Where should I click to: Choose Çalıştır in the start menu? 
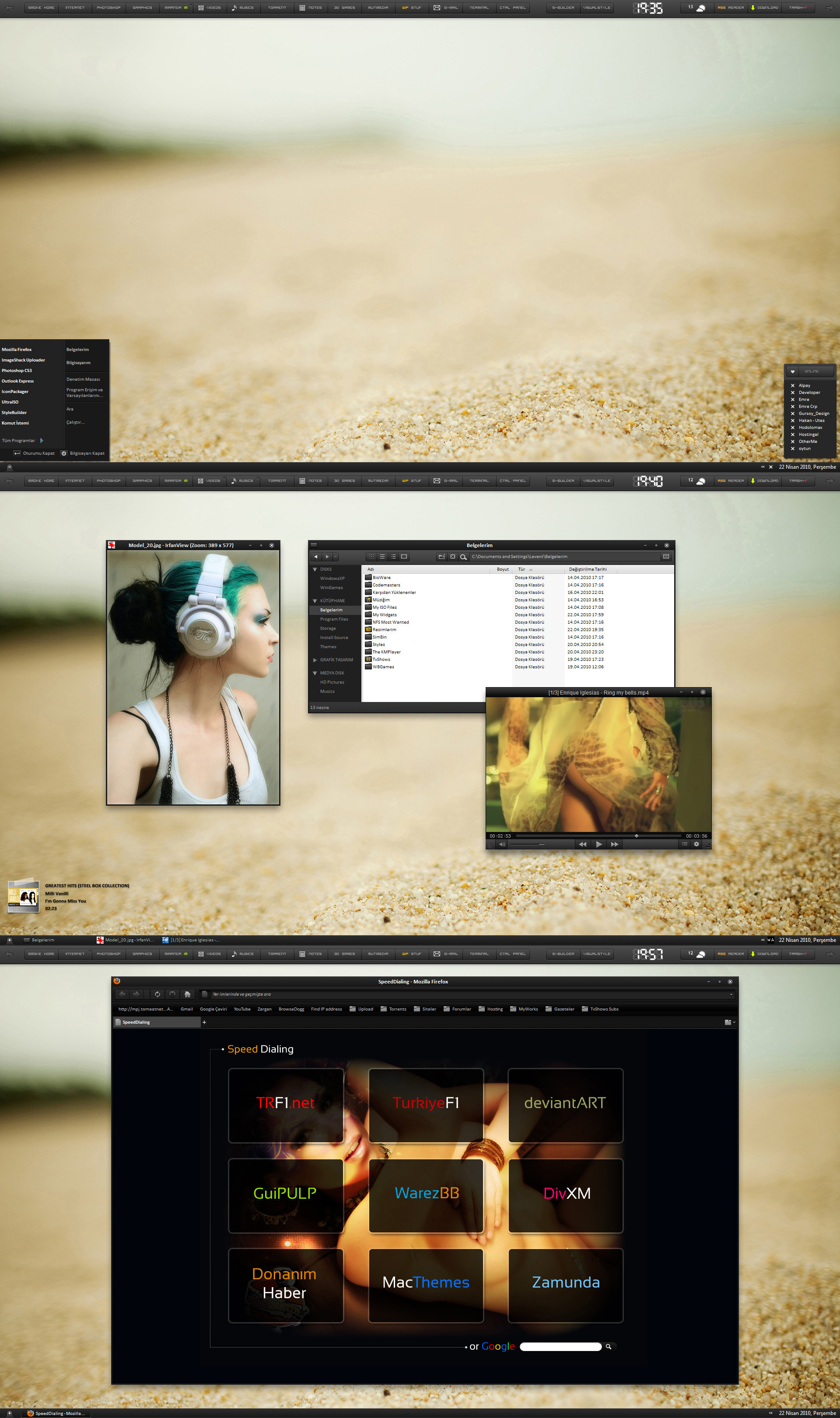[x=75, y=422]
